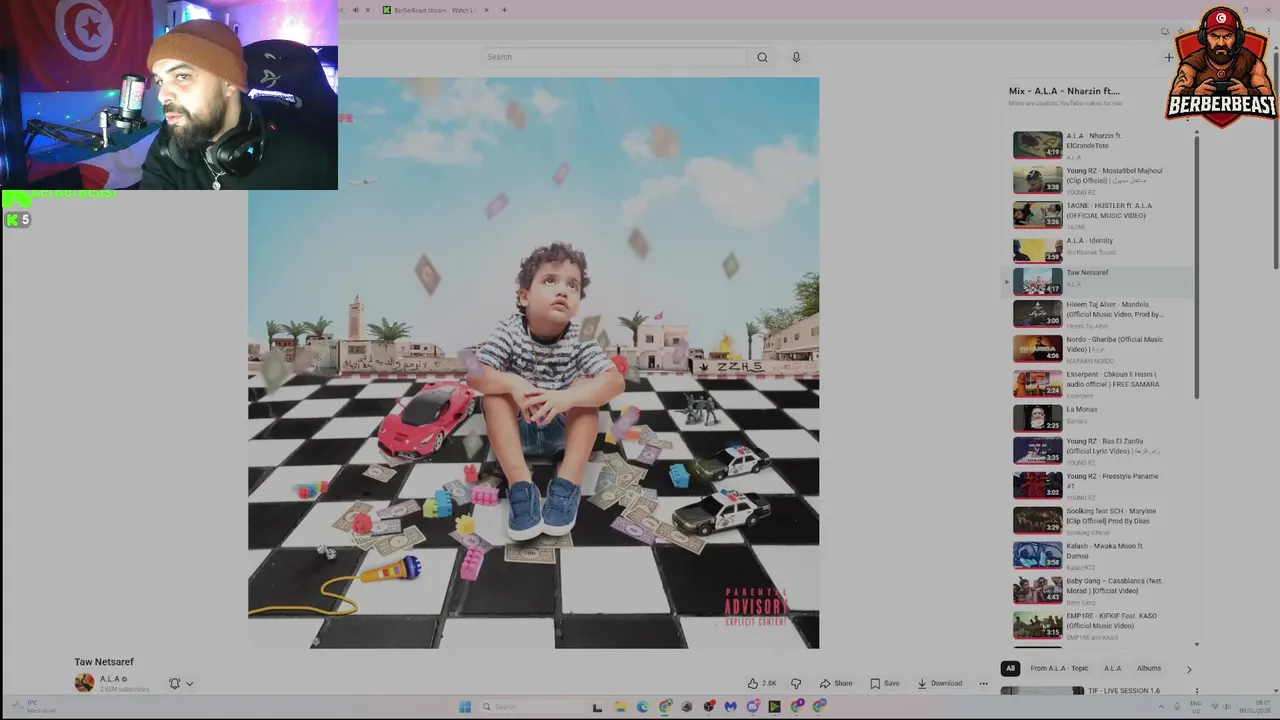Open Edge browser from taskbar
The height and width of the screenshot is (720, 1280).
point(642,707)
